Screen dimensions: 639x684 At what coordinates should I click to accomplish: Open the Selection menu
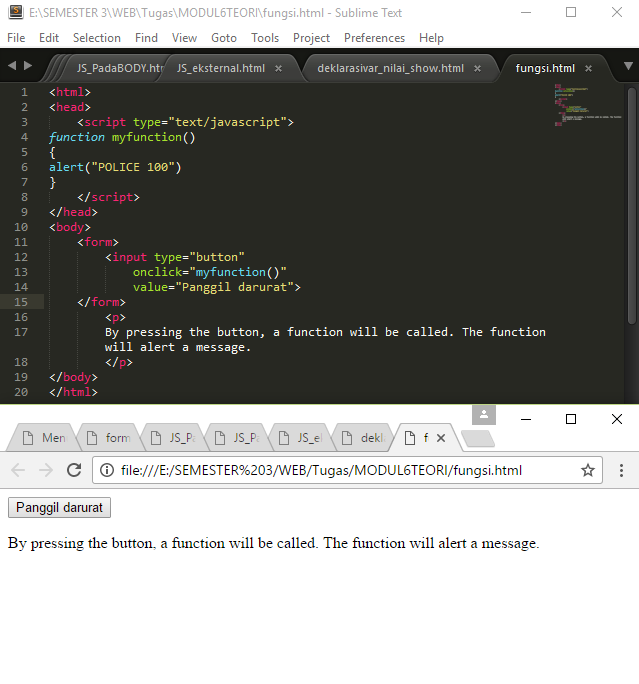(97, 38)
